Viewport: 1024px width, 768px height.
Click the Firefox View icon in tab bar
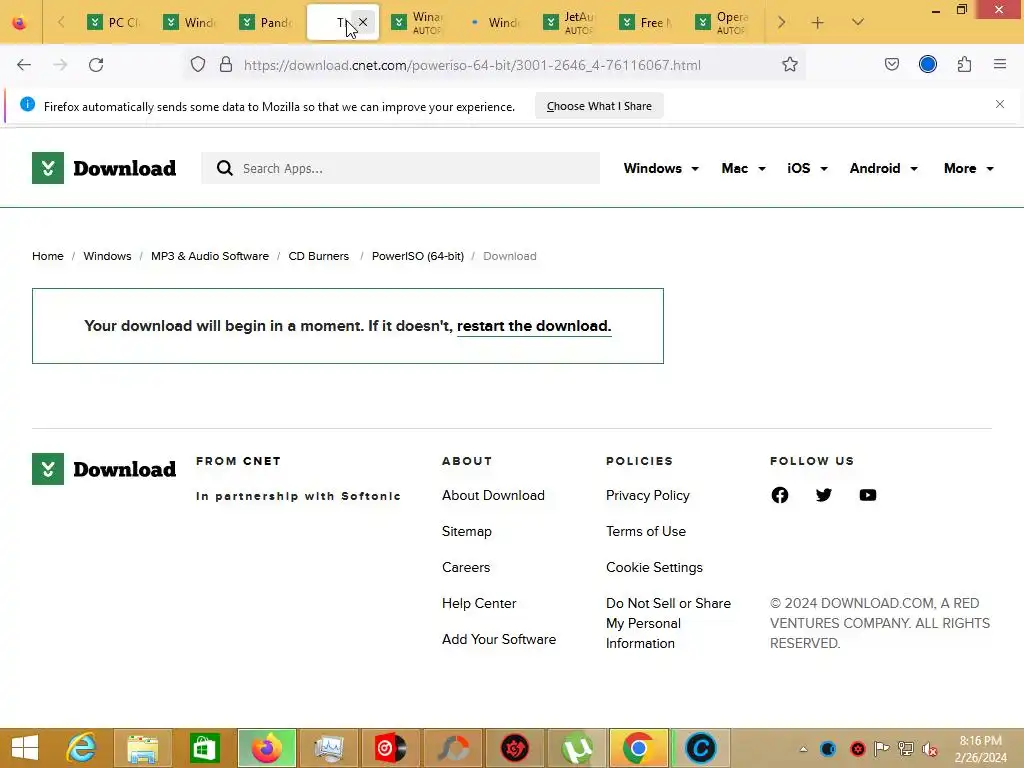pyautogui.click(x=20, y=22)
